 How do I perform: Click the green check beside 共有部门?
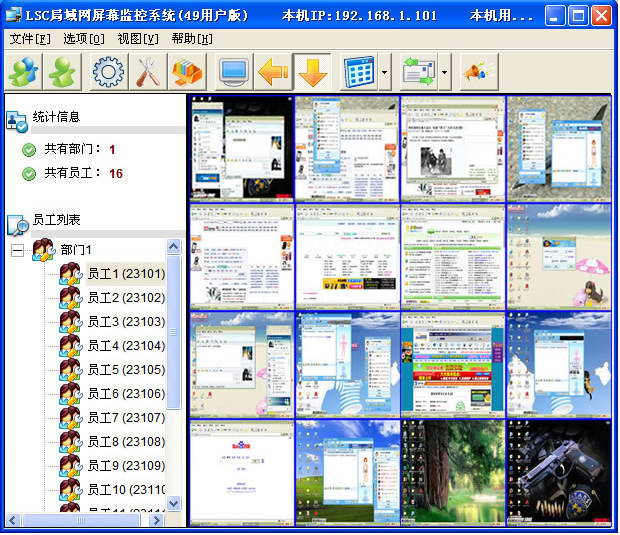point(29,150)
